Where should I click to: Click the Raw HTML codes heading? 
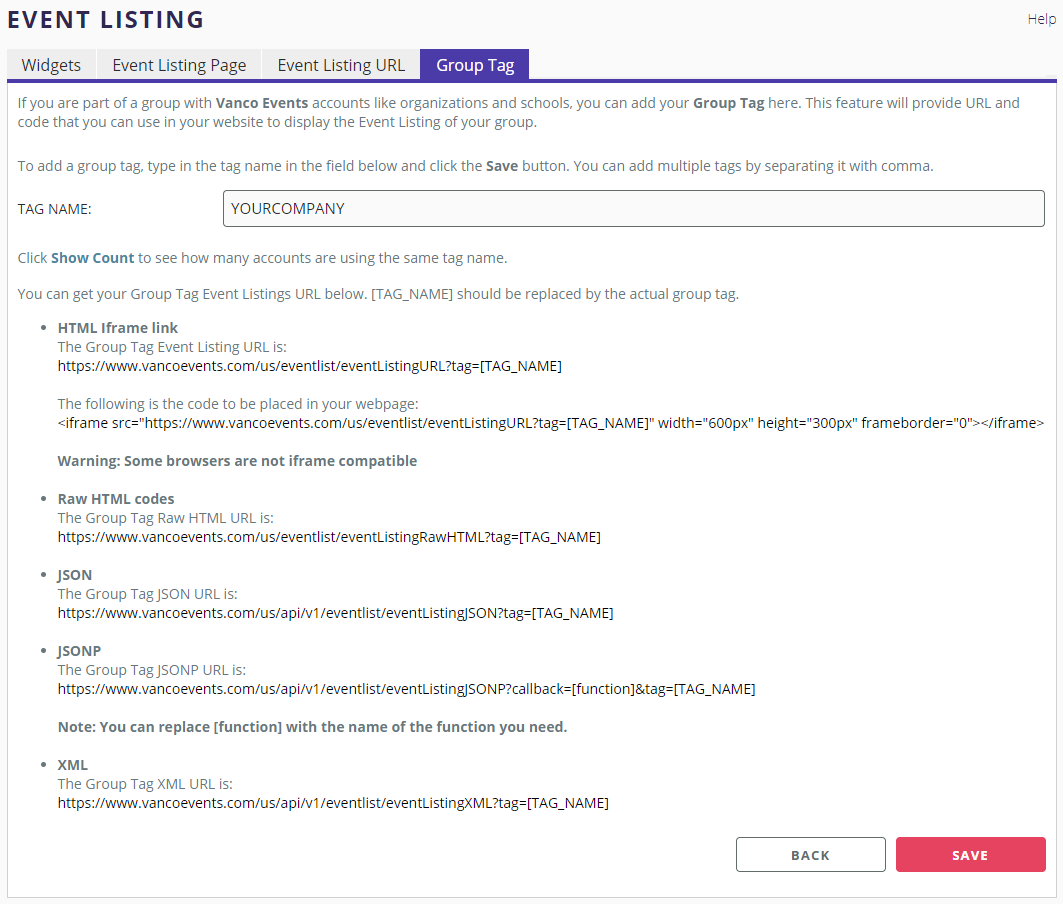[x=116, y=499]
